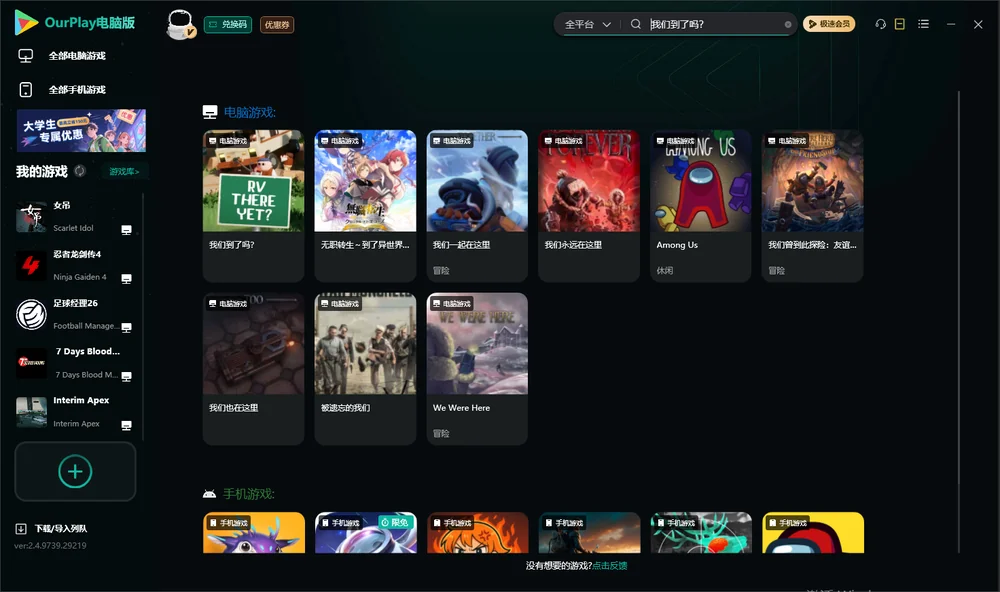Click version number text ver:2.4.9739.29219

pos(50,545)
